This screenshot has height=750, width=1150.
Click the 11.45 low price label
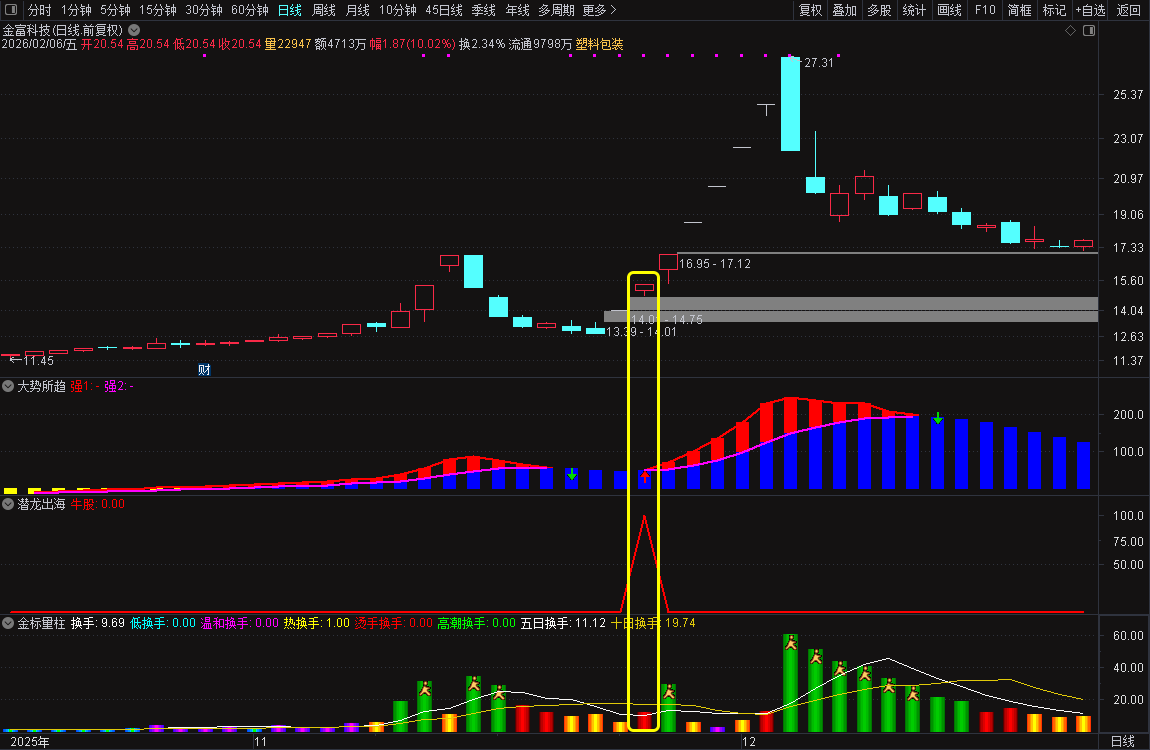click(38, 361)
